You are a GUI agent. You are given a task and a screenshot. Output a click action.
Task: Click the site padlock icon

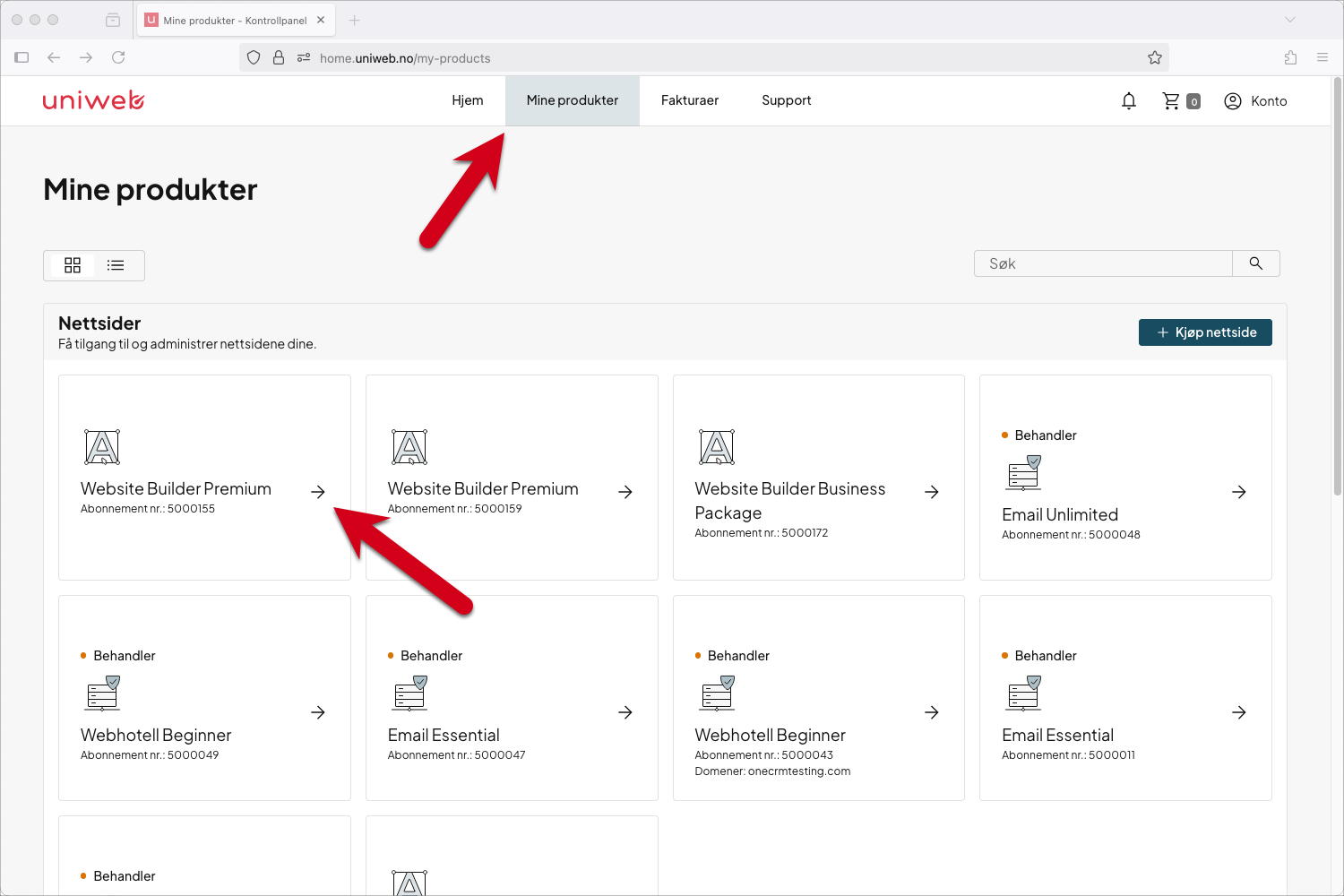pyautogui.click(x=279, y=57)
